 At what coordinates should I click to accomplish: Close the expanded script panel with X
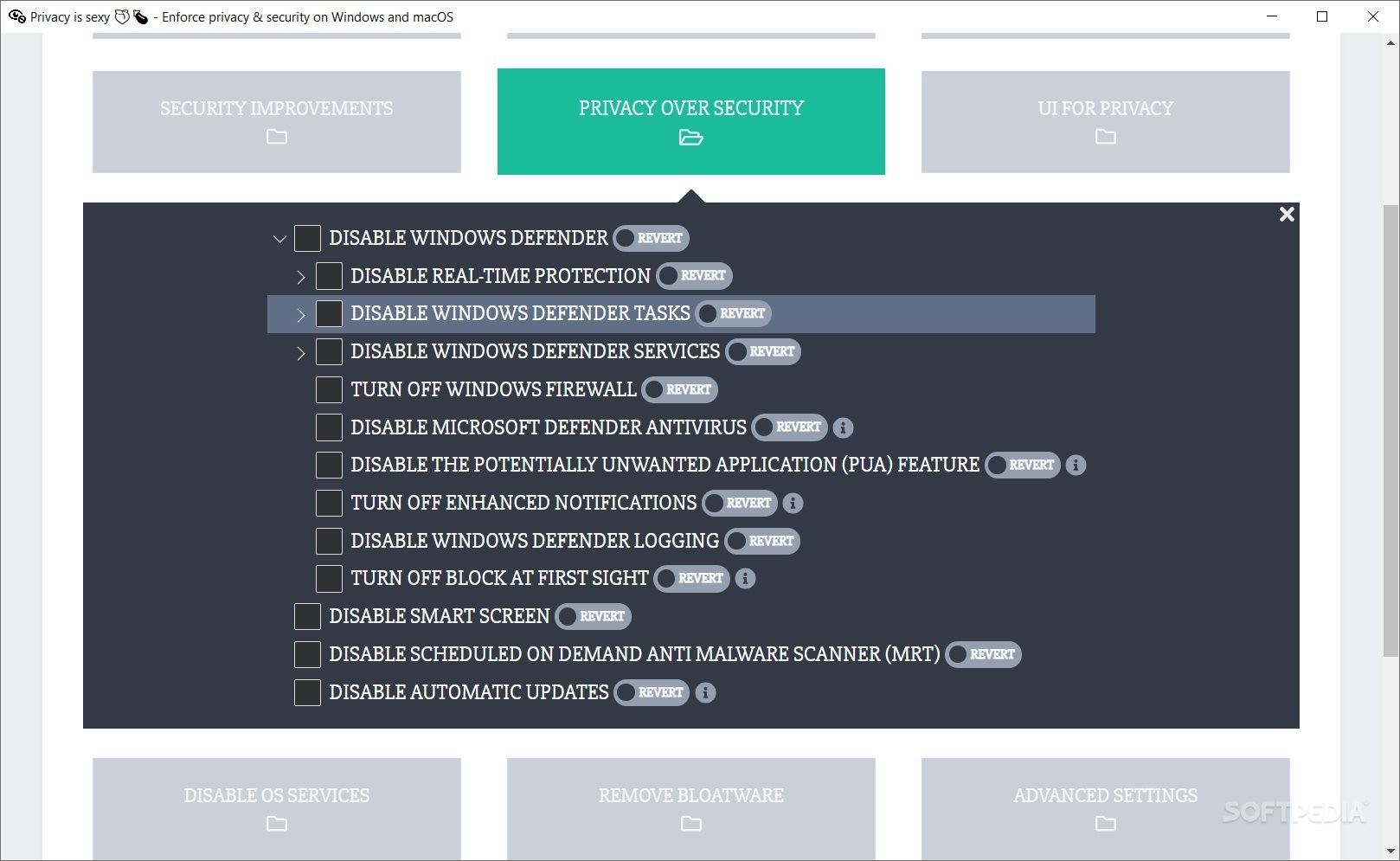pos(1287,215)
